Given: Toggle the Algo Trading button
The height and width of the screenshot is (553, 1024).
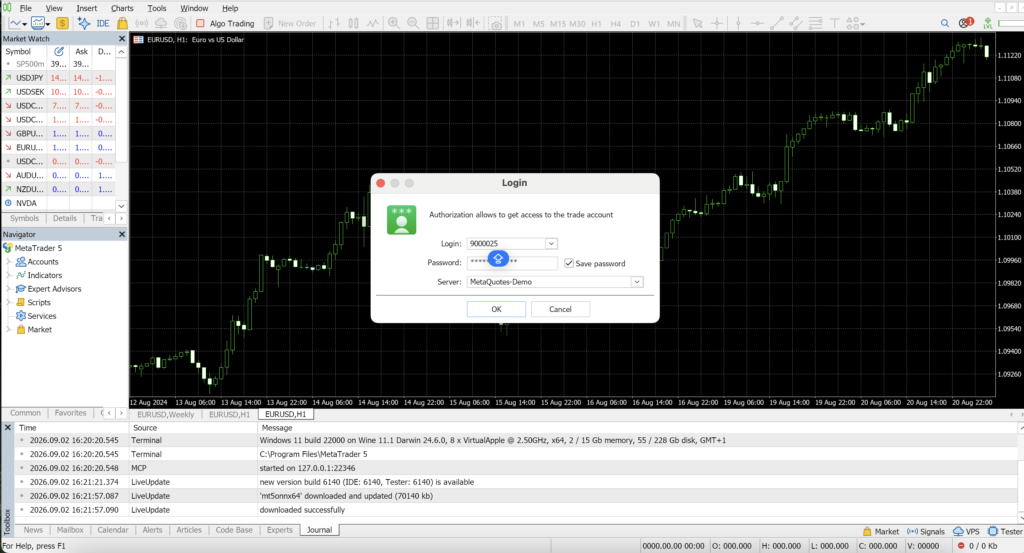Looking at the screenshot, I should coord(225,24).
